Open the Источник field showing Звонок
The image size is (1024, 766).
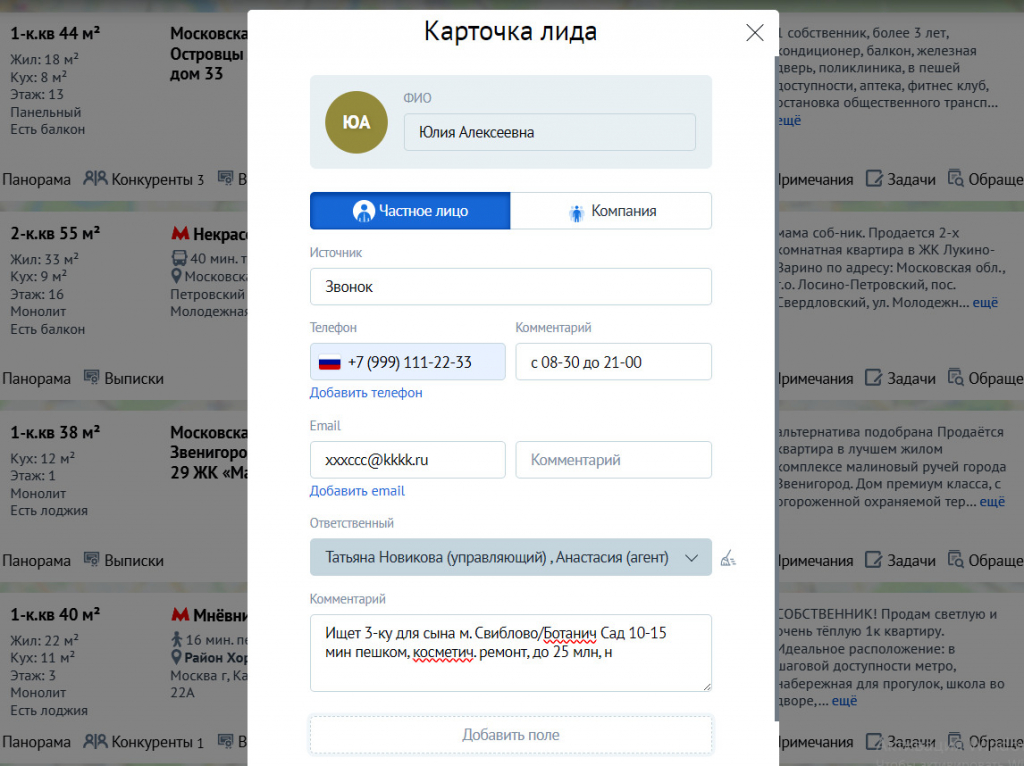(x=511, y=287)
